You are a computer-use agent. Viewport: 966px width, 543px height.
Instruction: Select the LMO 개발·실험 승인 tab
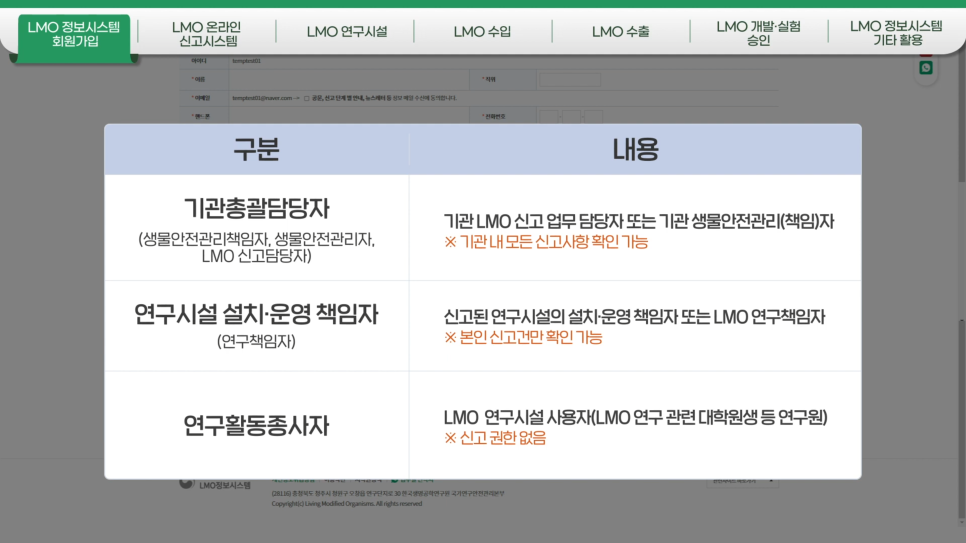(758, 33)
